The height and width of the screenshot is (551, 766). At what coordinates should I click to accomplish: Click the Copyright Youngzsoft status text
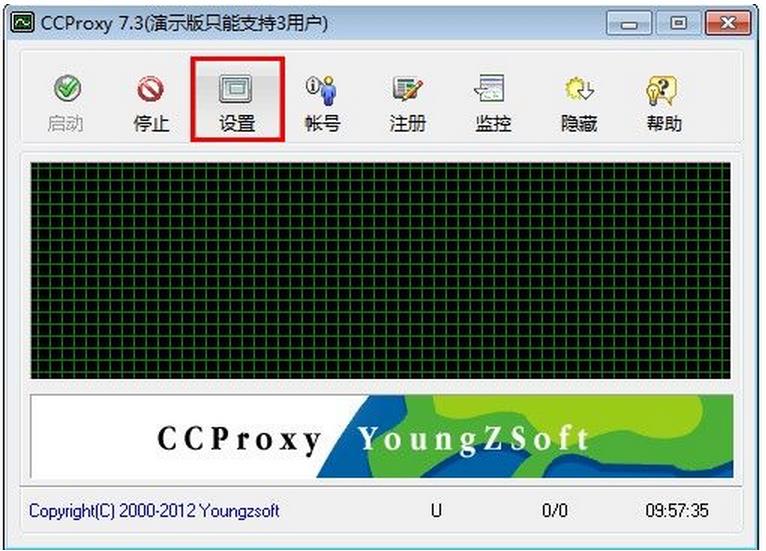[154, 511]
